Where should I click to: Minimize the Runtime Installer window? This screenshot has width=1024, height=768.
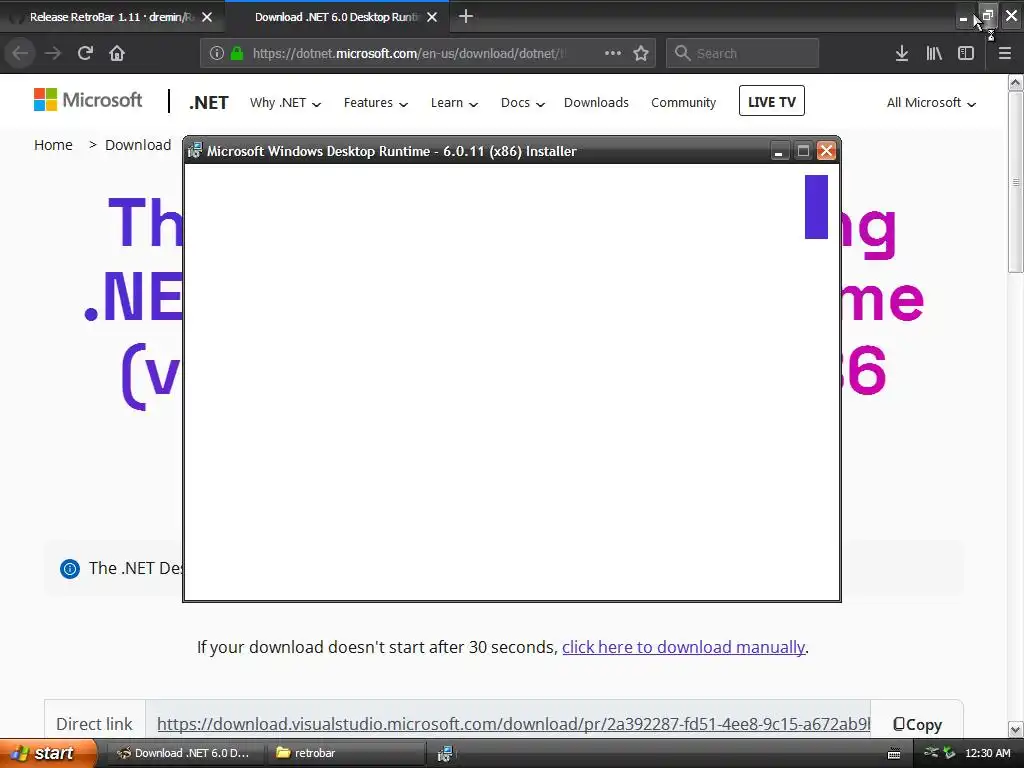click(x=778, y=152)
